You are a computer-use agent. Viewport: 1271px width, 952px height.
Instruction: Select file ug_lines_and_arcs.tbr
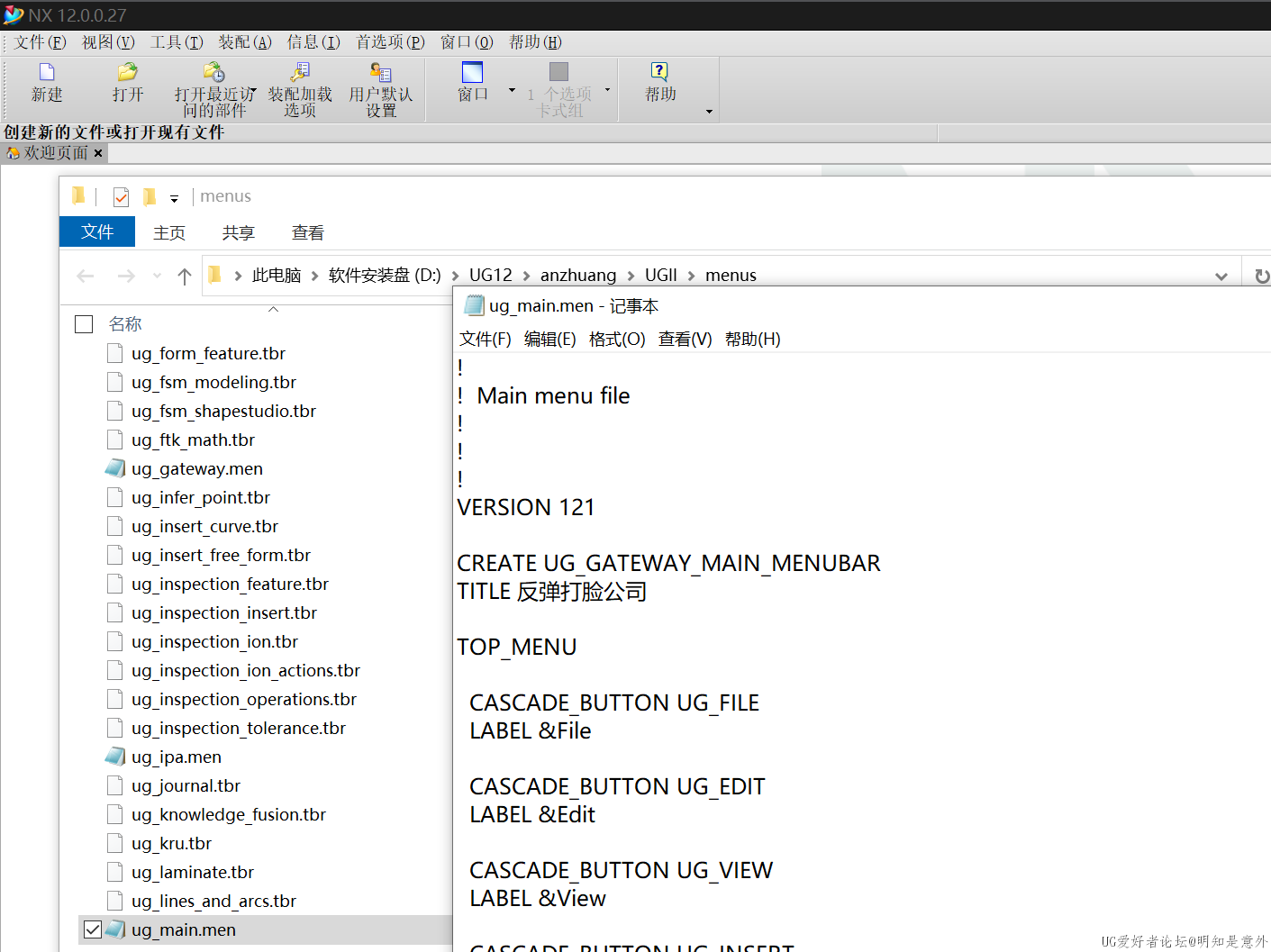click(213, 901)
